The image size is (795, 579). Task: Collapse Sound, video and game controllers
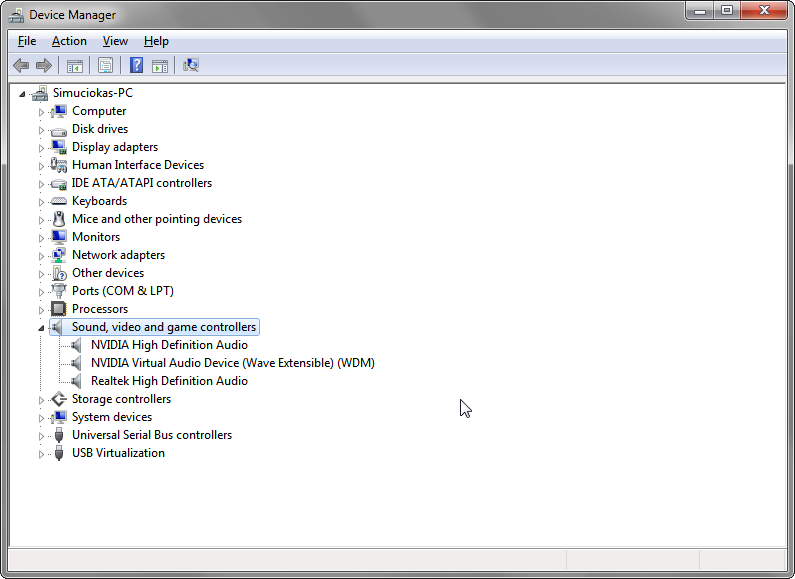[41, 328]
